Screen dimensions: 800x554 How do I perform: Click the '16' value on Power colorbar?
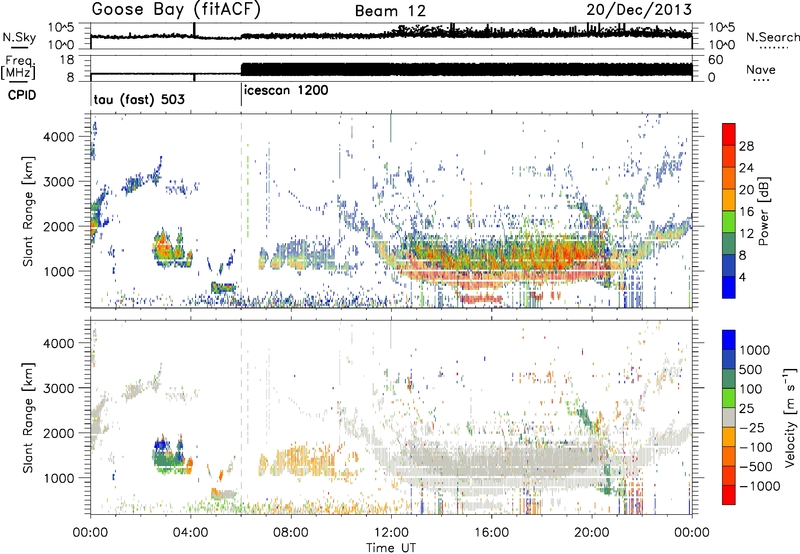[x=746, y=212]
